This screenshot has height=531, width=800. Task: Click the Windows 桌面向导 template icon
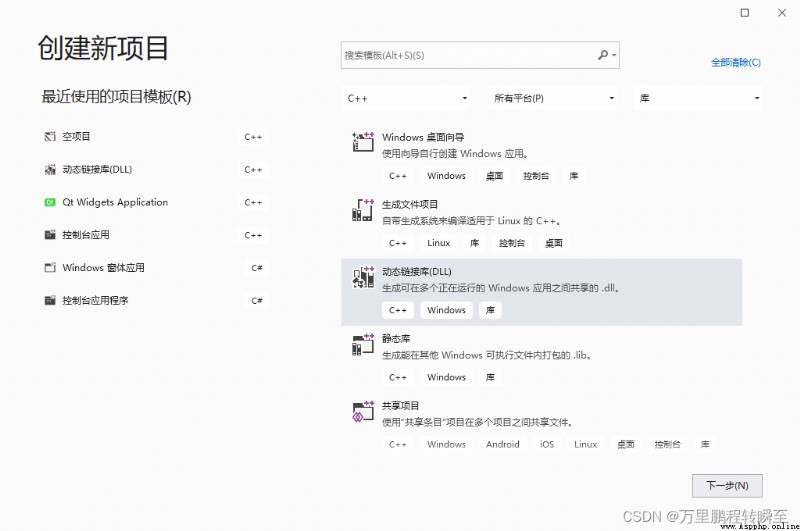coord(363,141)
